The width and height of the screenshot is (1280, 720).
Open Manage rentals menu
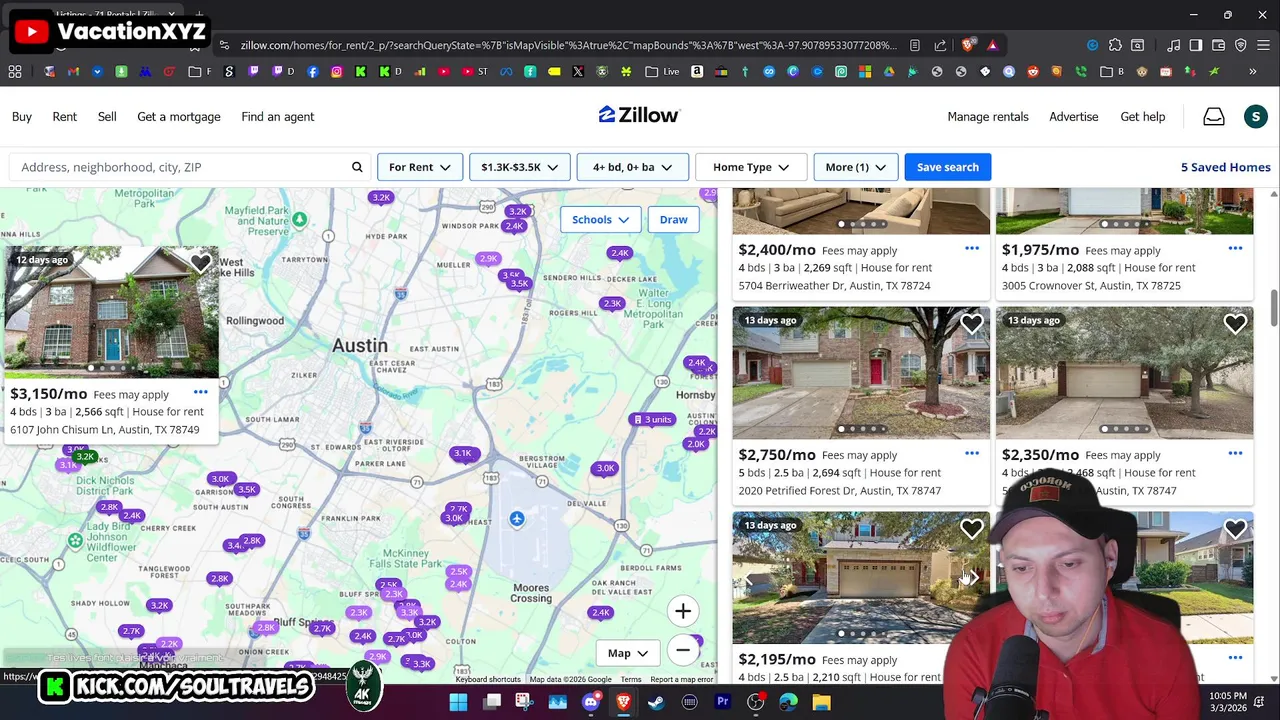[x=988, y=117]
